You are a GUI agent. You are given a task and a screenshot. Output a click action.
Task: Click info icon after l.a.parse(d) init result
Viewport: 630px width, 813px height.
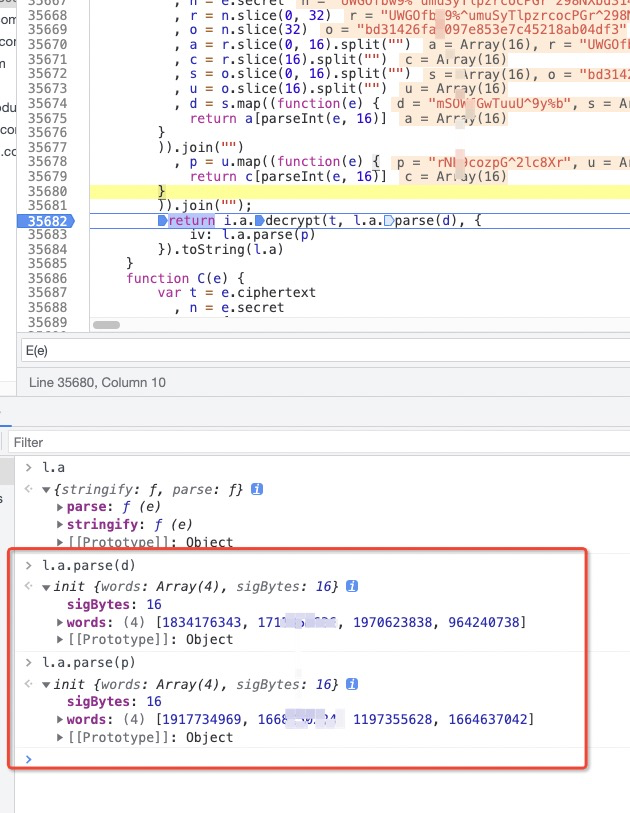point(352,586)
